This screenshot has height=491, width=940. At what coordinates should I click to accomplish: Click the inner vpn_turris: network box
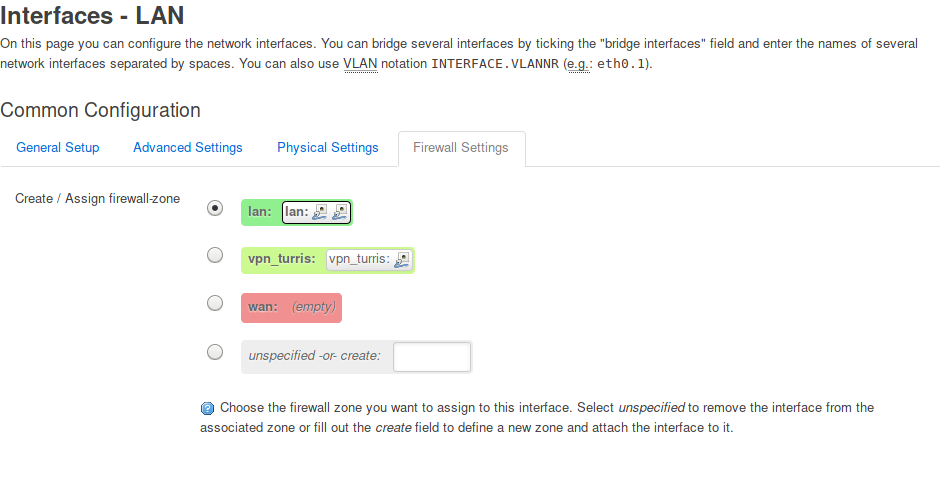[x=369, y=260]
